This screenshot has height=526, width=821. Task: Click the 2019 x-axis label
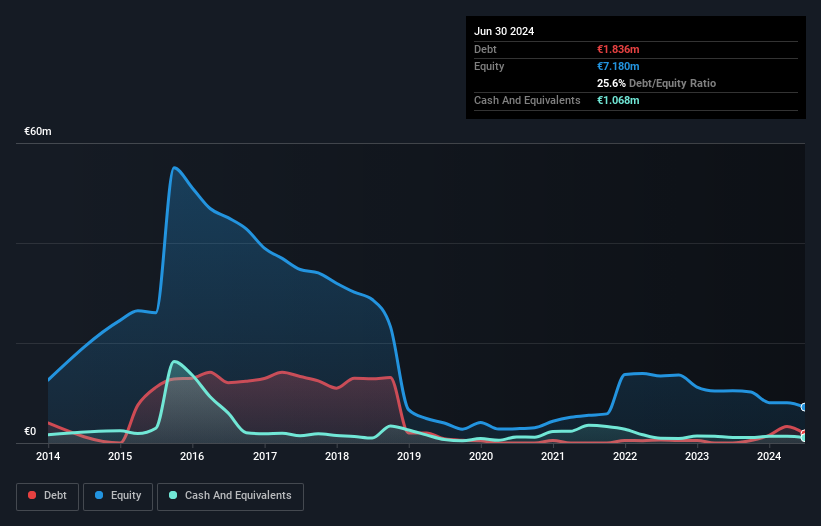[409, 456]
